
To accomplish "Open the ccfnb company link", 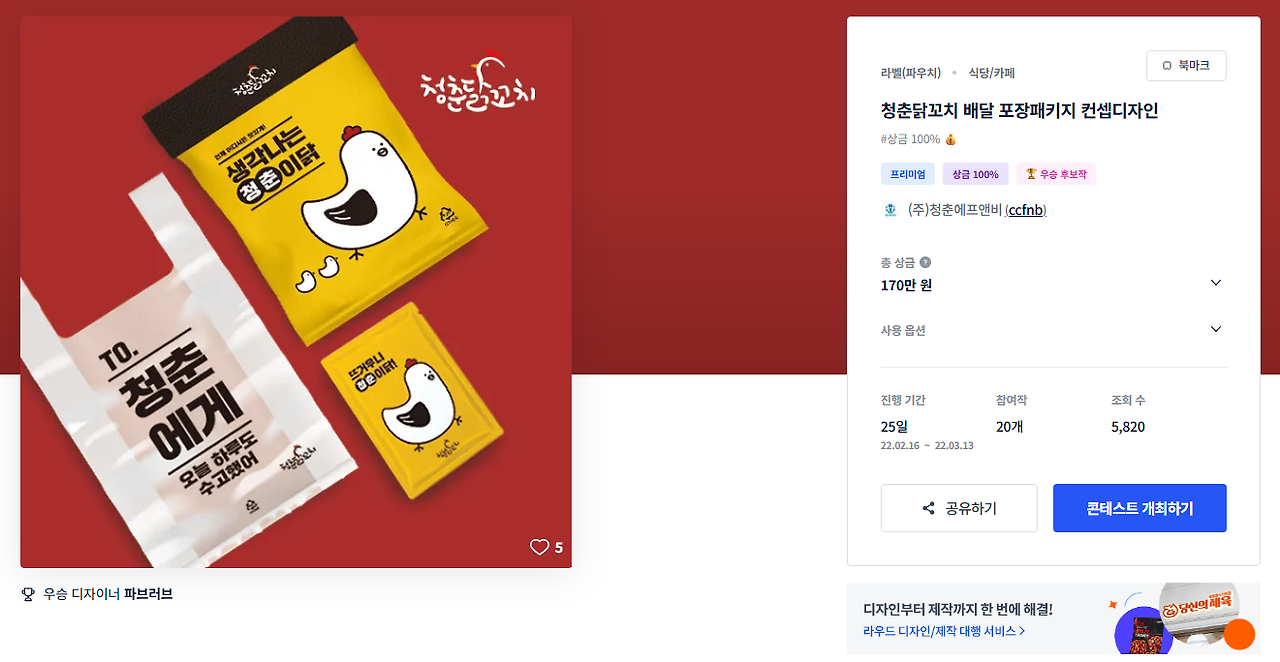I will (1026, 210).
